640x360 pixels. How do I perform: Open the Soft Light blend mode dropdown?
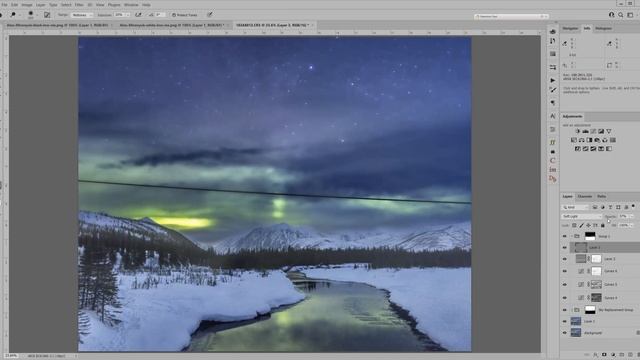point(582,216)
